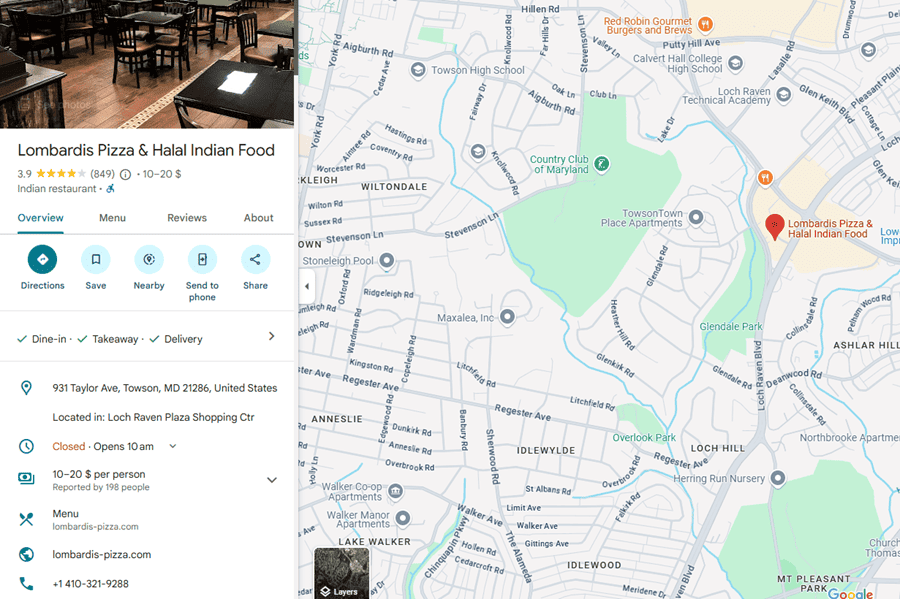Click the website globe icon
The height and width of the screenshot is (599, 900).
coord(26,554)
